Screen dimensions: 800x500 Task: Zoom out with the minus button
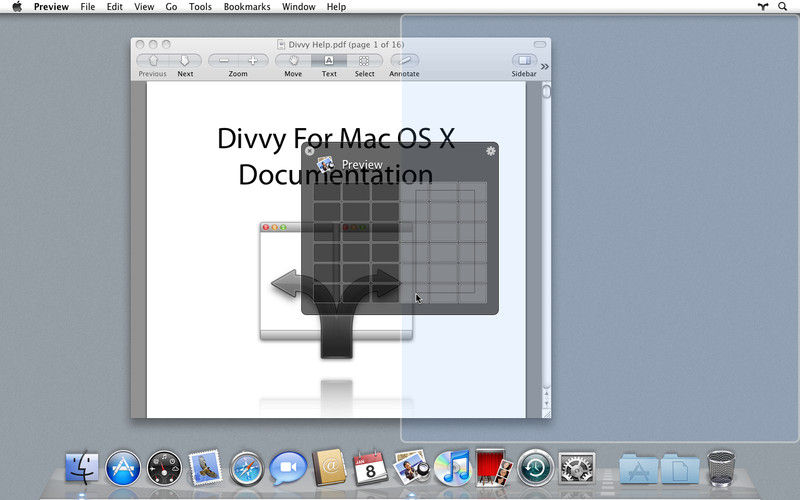point(223,61)
